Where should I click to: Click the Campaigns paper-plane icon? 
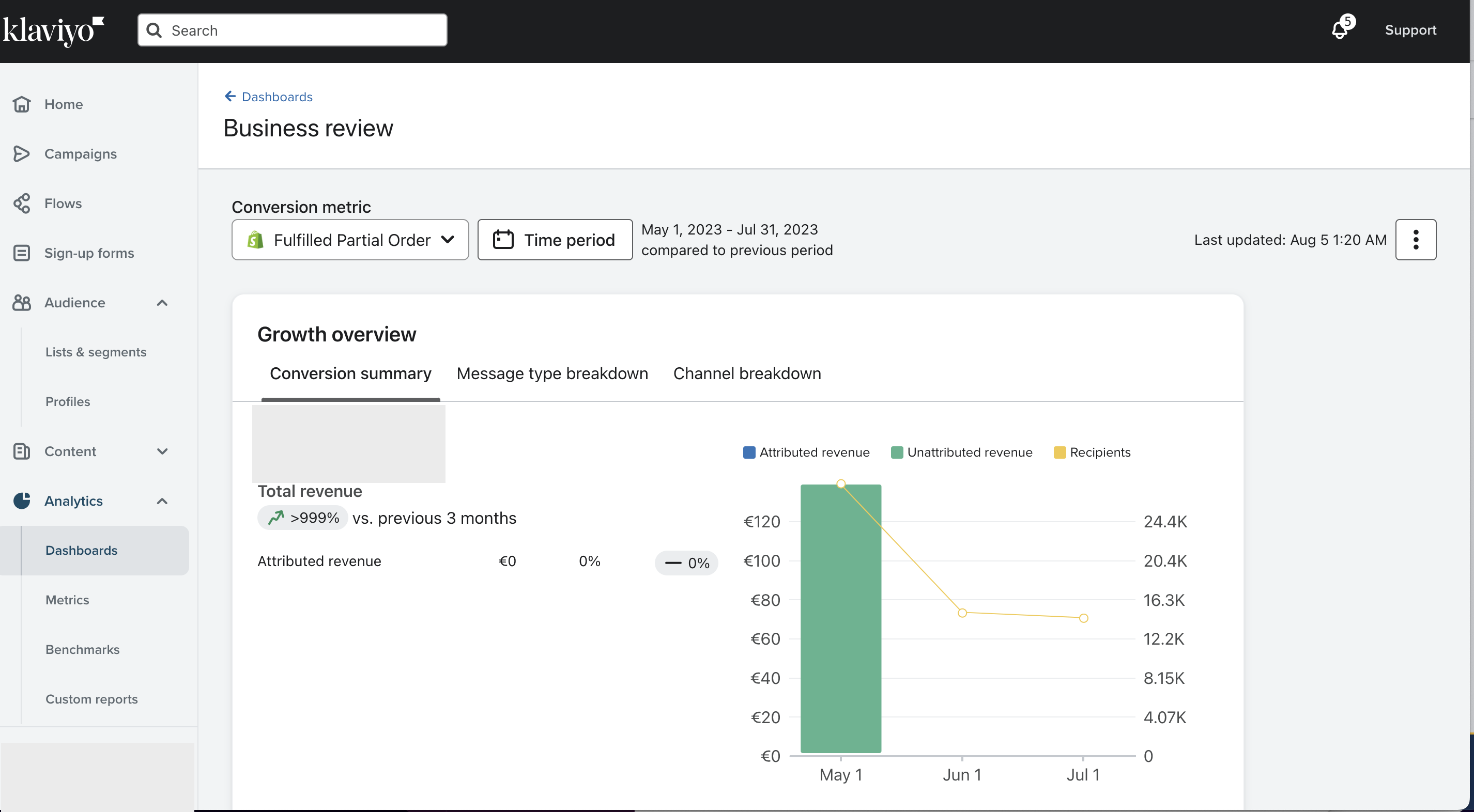[22, 154]
